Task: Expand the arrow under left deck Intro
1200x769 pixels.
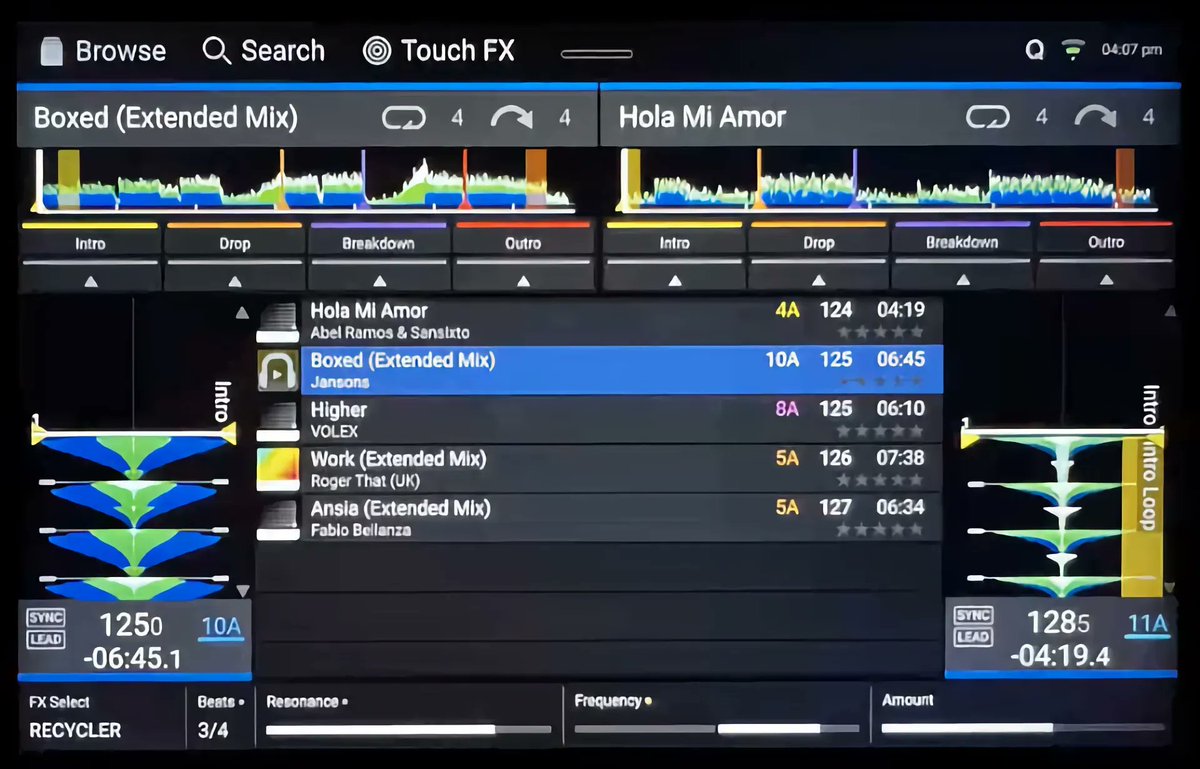Action: pos(90,281)
